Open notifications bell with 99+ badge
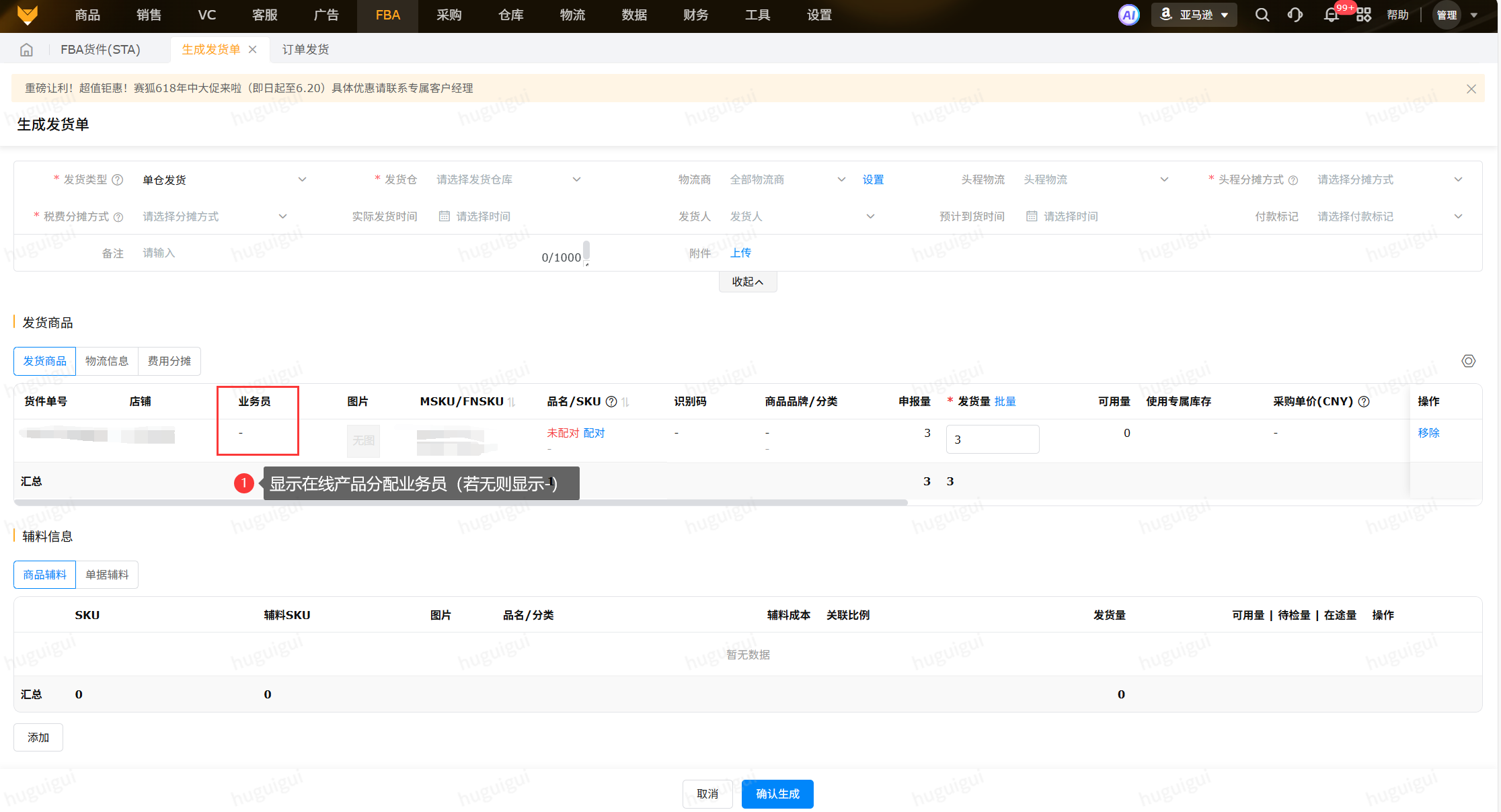The height and width of the screenshot is (812, 1501). (x=1331, y=15)
